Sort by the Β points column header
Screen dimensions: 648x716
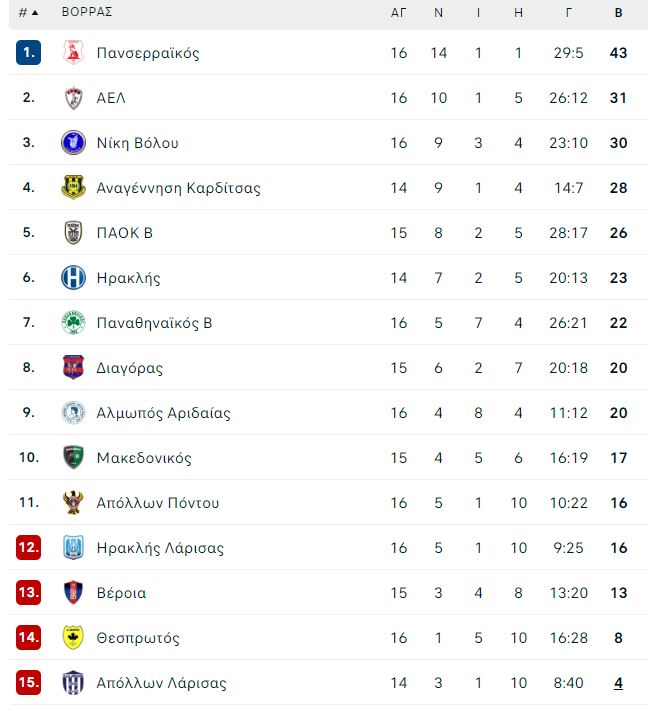[618, 13]
